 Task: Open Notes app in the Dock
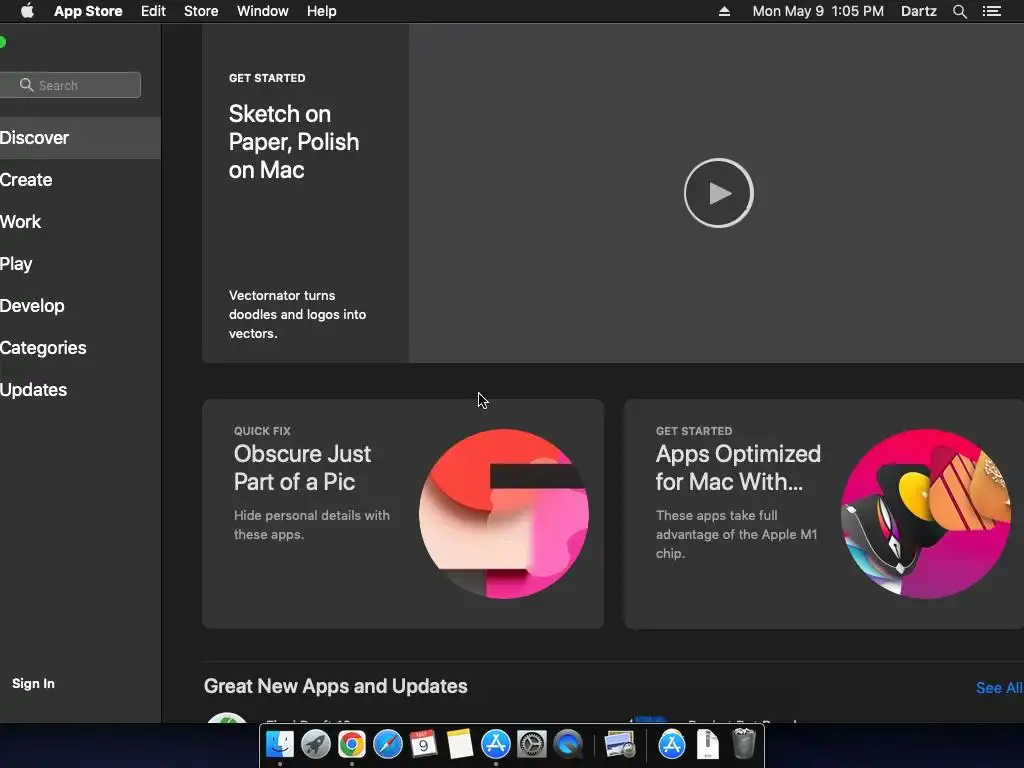(x=460, y=744)
